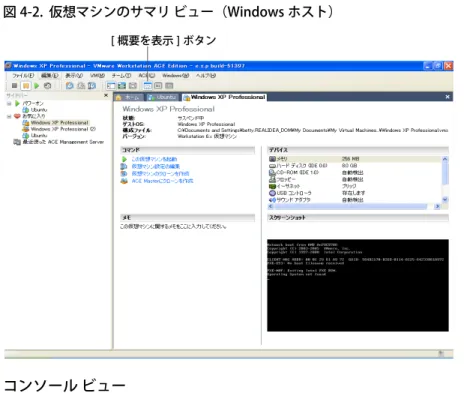Screen dimensions: 464x393
Task: Open the チーム(T) menu
Action: 121,76
